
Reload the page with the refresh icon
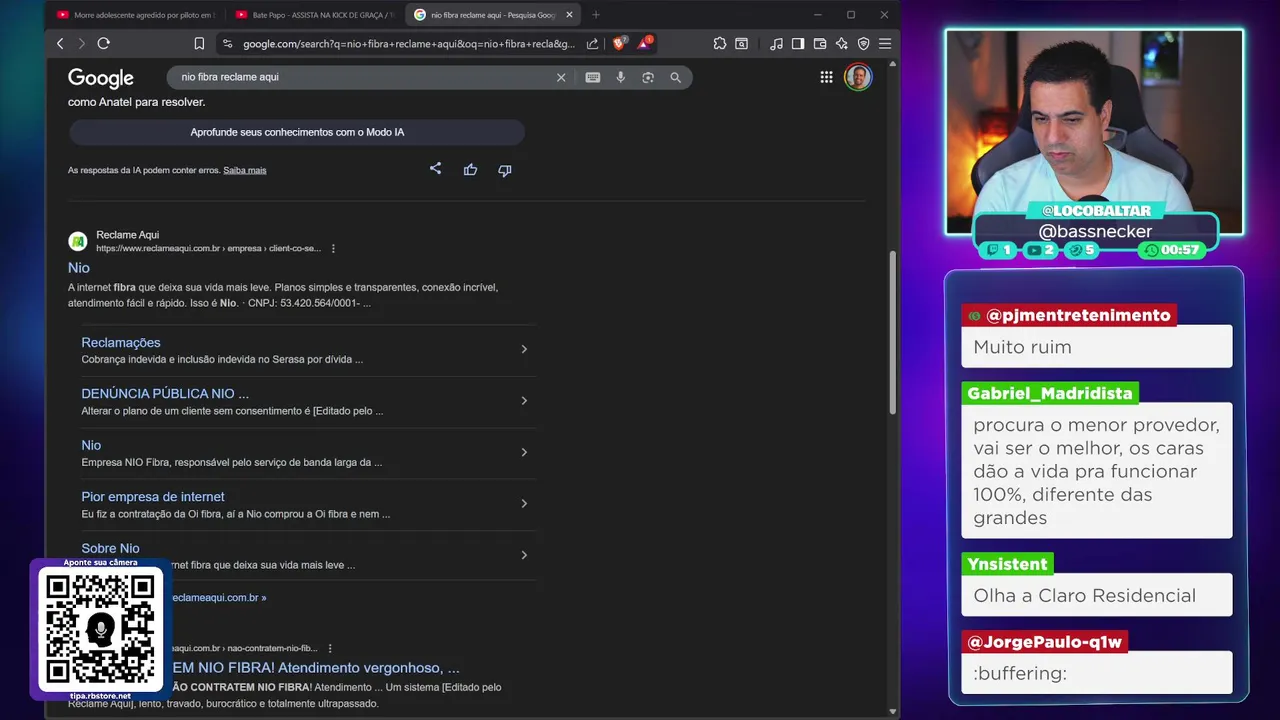(103, 44)
